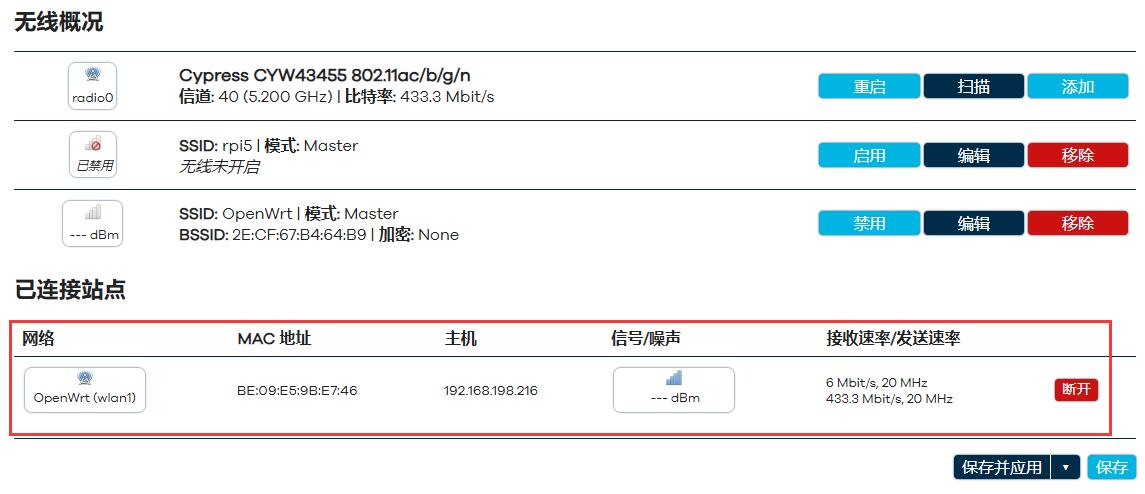1145x494 pixels.
Task: Remove the OpenWrt wireless network
Action: [1078, 223]
